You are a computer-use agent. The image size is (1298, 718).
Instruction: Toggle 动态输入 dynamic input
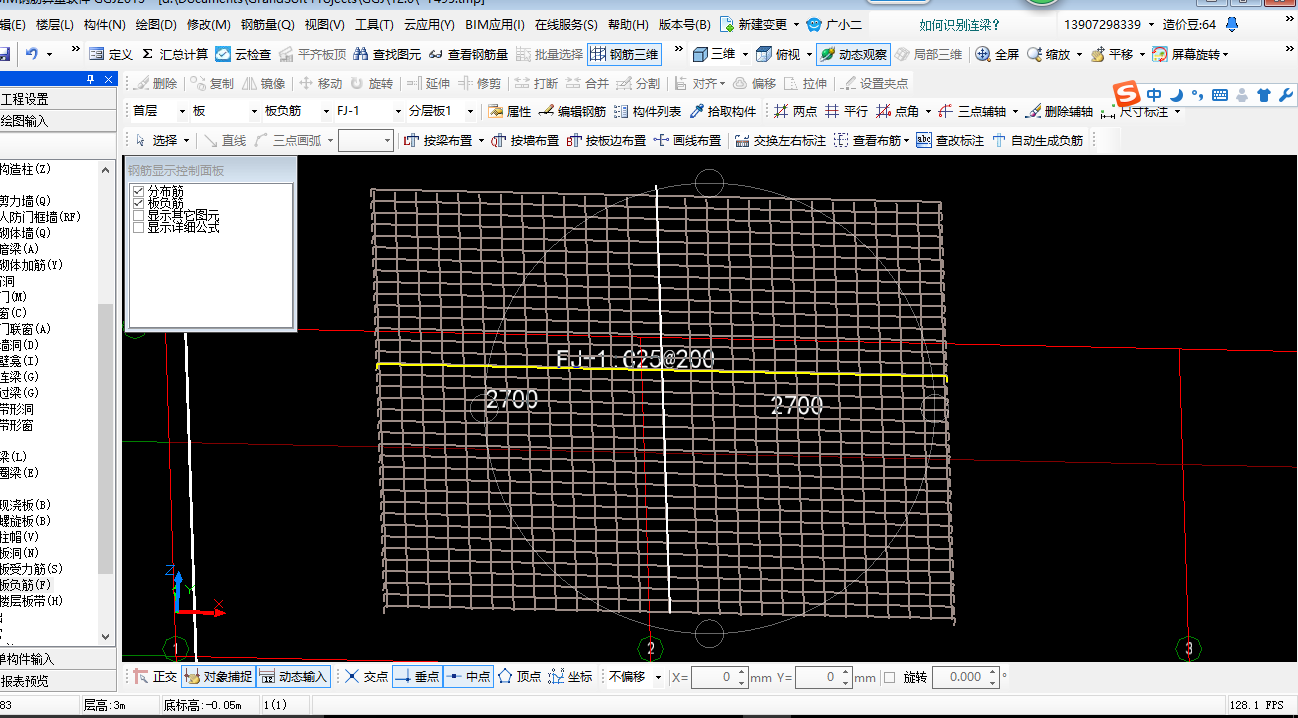point(293,677)
